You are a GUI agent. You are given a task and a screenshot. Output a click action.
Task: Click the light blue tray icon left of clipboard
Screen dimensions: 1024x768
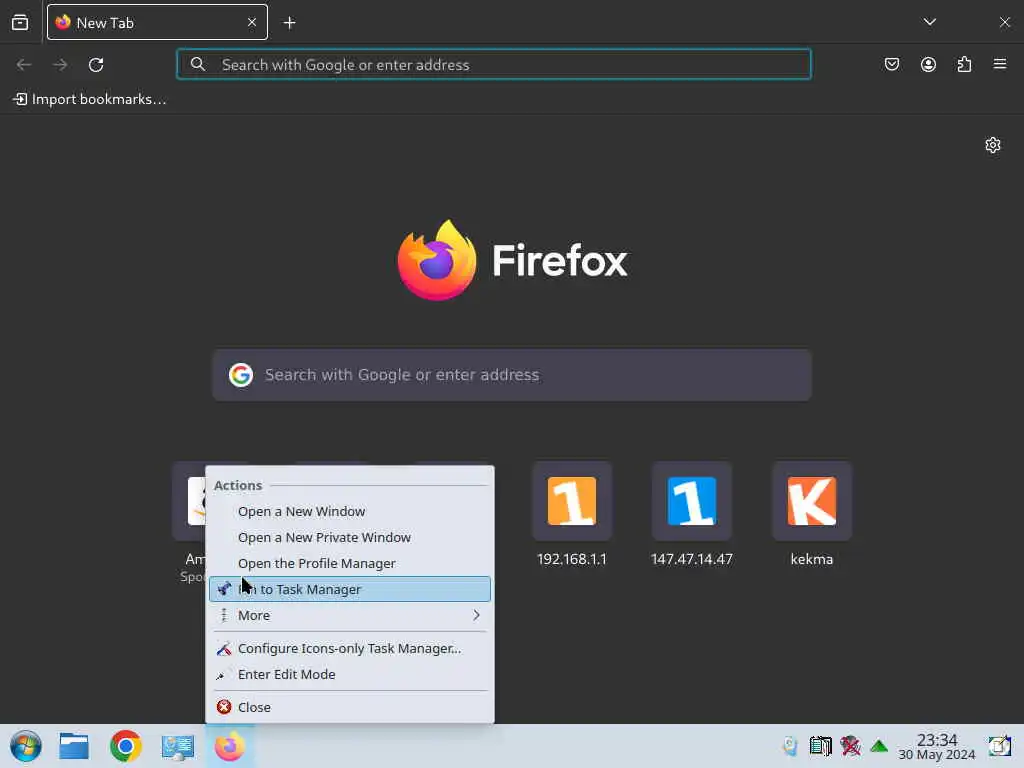[x=790, y=746]
